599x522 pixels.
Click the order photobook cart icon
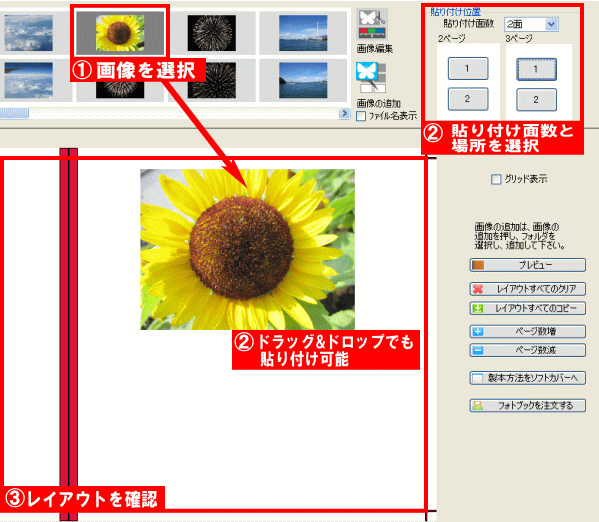(478, 405)
